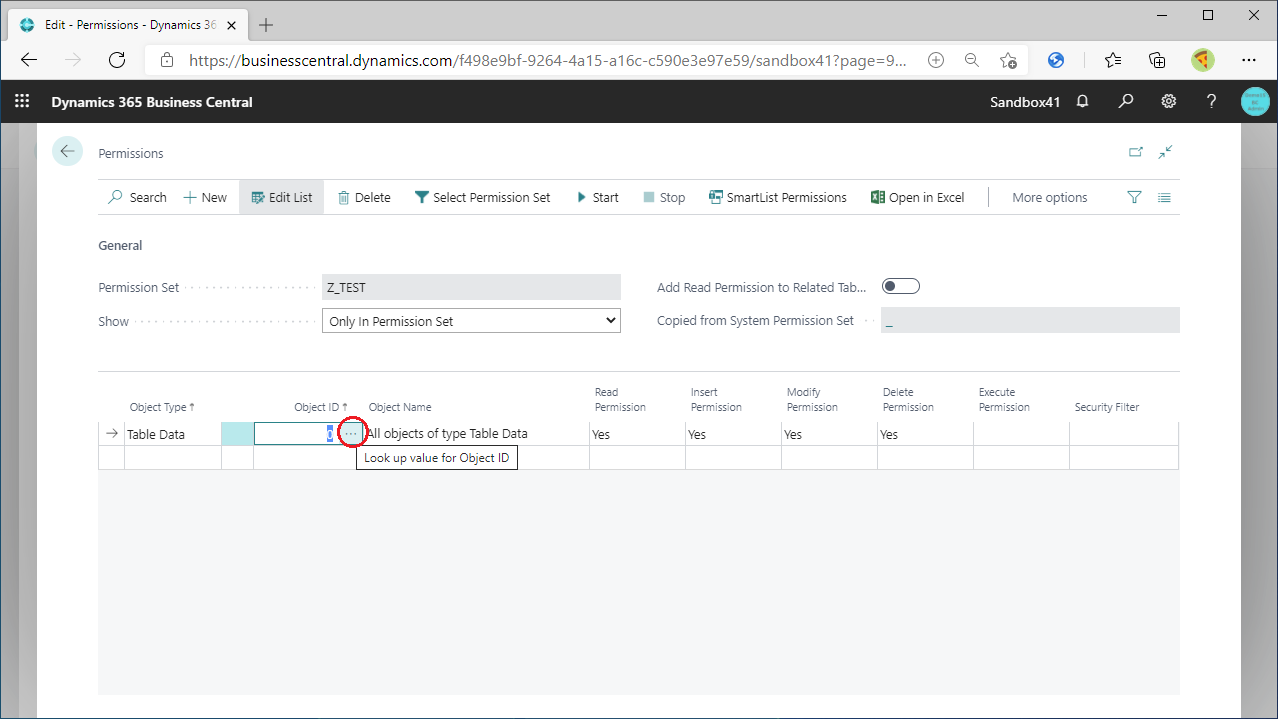Image resolution: width=1278 pixels, height=719 pixels.
Task: Open SmartList Permissions from the action bar
Action: point(777,197)
